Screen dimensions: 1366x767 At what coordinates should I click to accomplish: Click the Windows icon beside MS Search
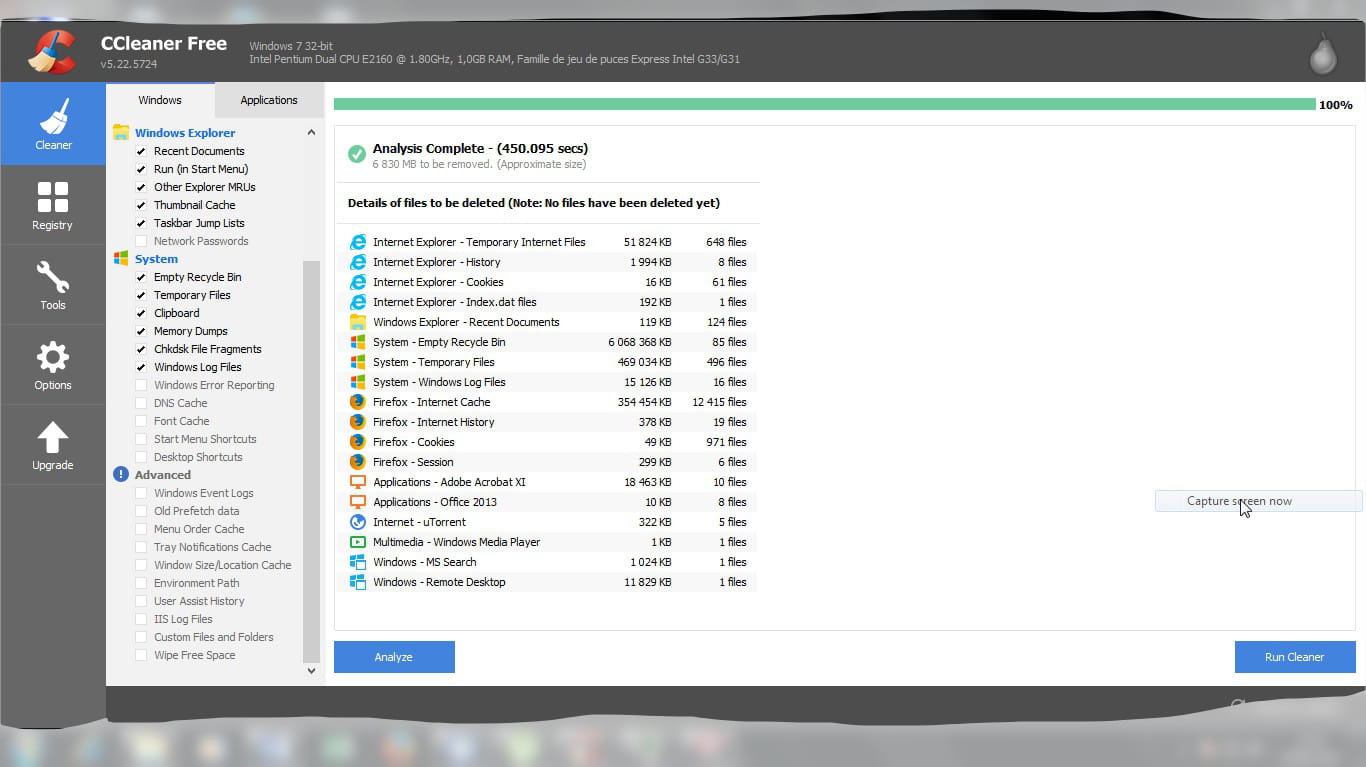[x=358, y=562]
